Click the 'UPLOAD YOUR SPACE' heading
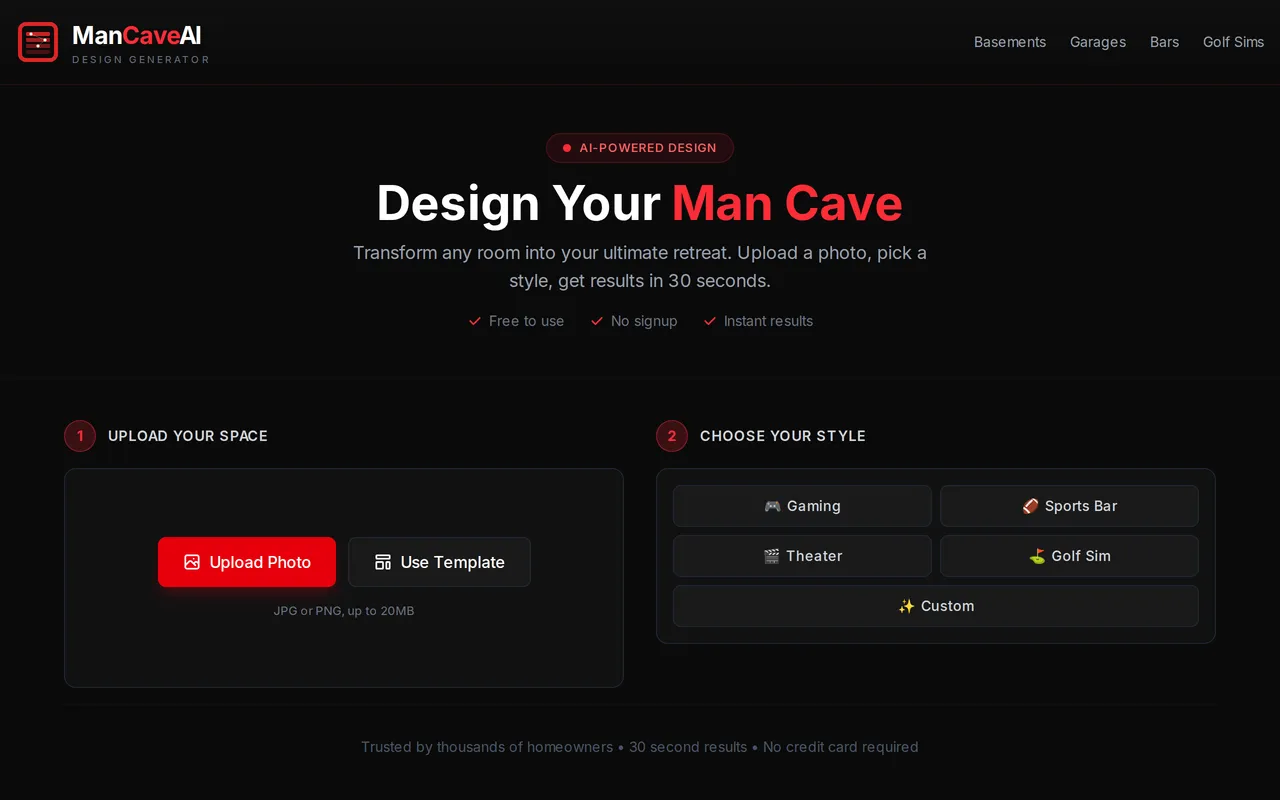The image size is (1280, 800). (188, 436)
